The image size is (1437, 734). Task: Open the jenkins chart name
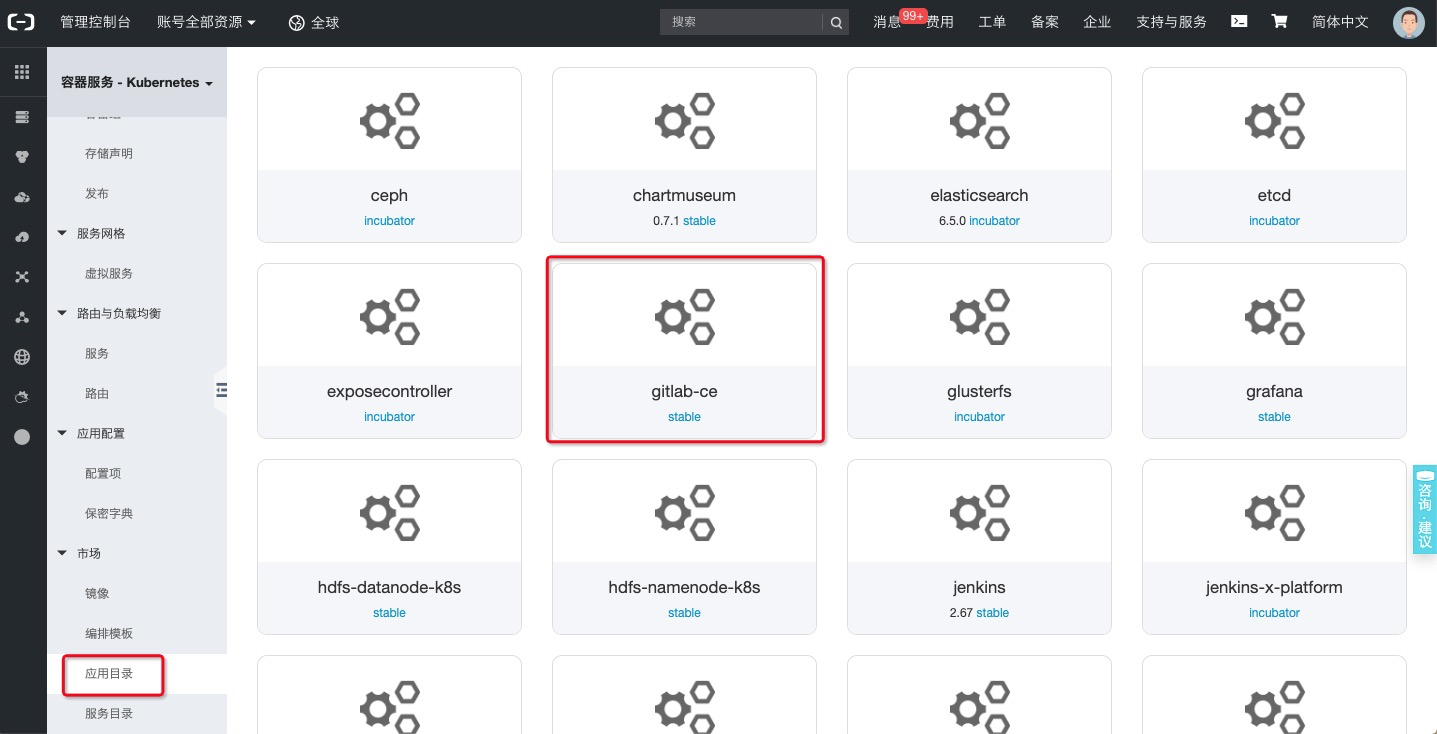(979, 587)
